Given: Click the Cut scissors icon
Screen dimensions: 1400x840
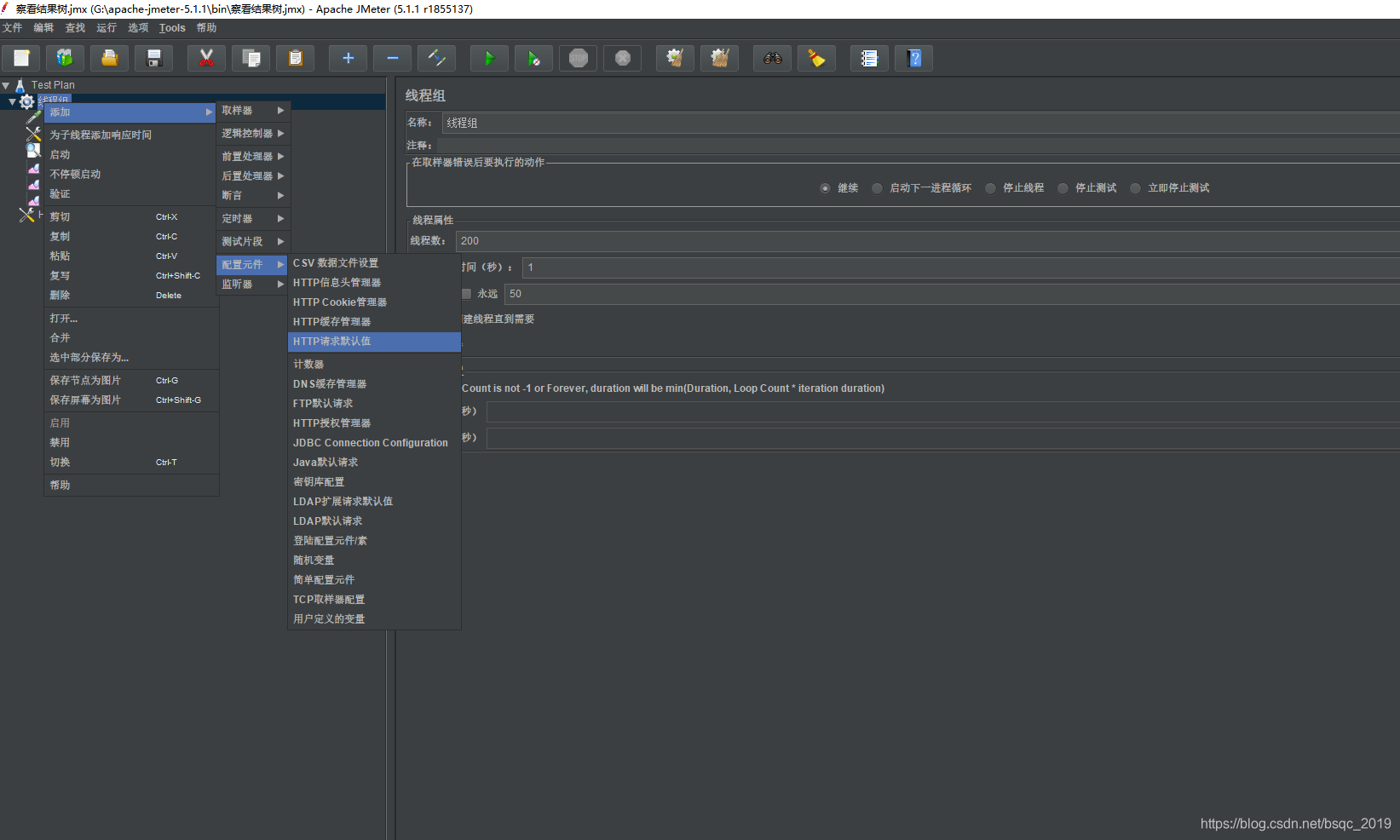Looking at the screenshot, I should point(206,58).
